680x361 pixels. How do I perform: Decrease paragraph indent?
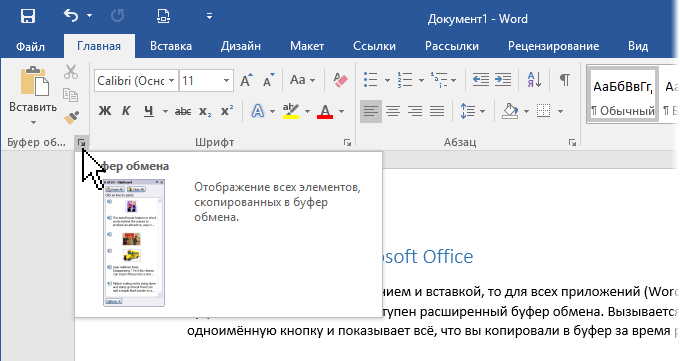click(481, 80)
